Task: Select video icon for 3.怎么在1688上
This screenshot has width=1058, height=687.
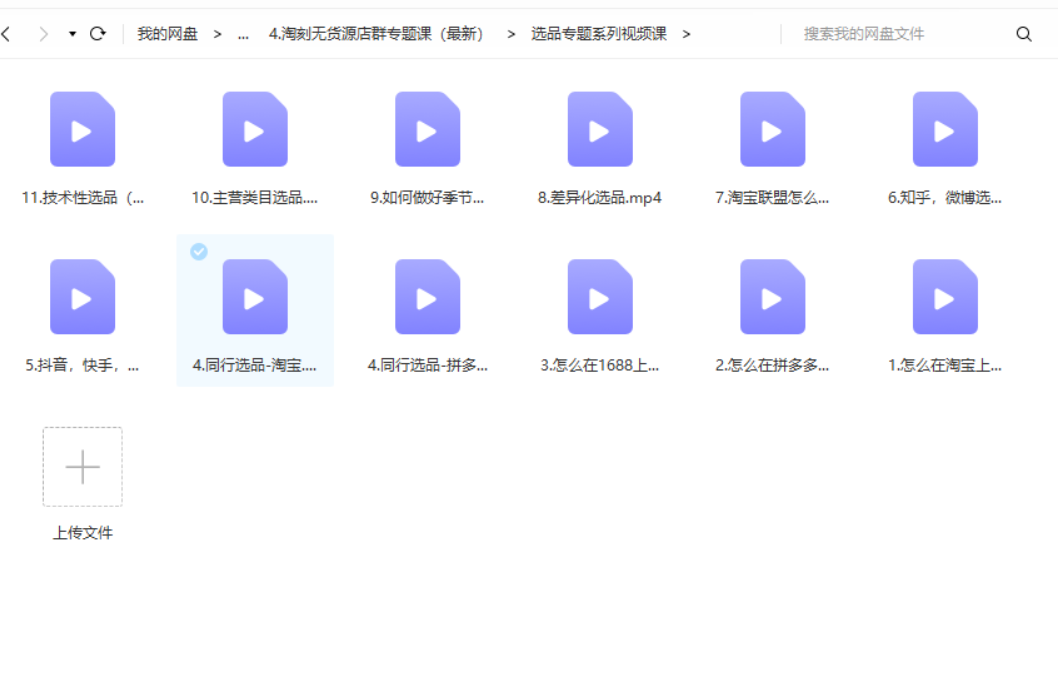Action: 600,297
